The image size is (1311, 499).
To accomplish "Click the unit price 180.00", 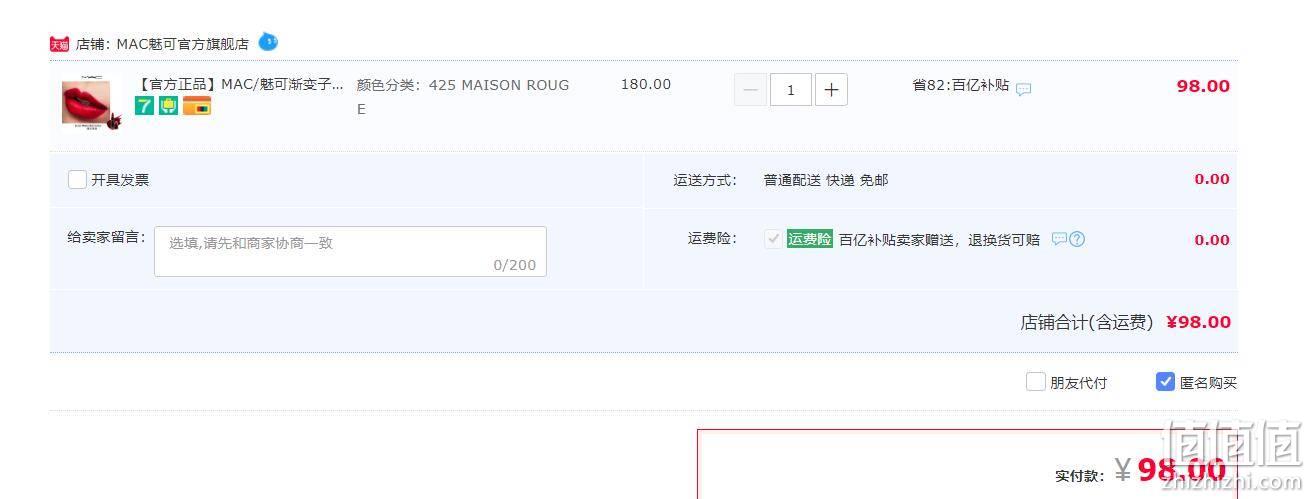I will pyautogui.click(x=646, y=84).
